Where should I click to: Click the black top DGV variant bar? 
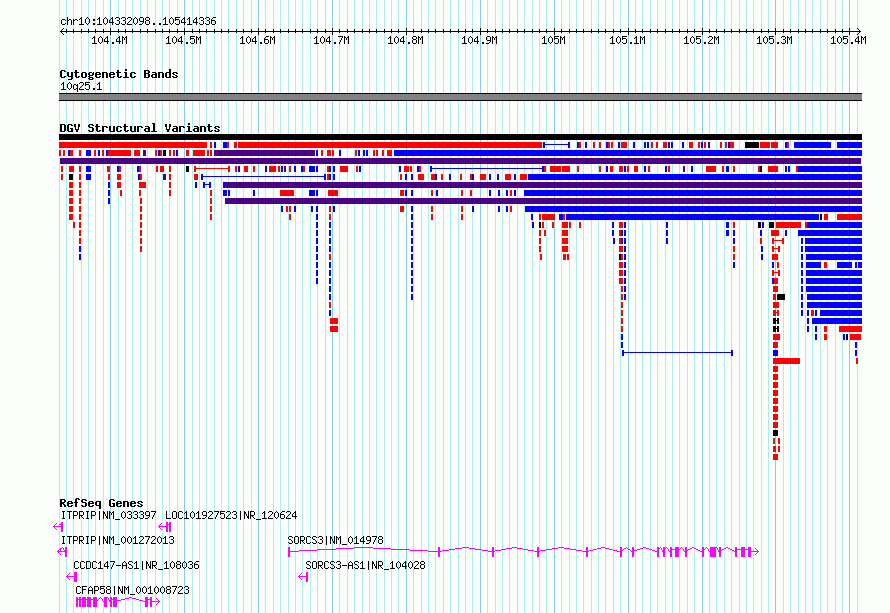tap(460, 137)
